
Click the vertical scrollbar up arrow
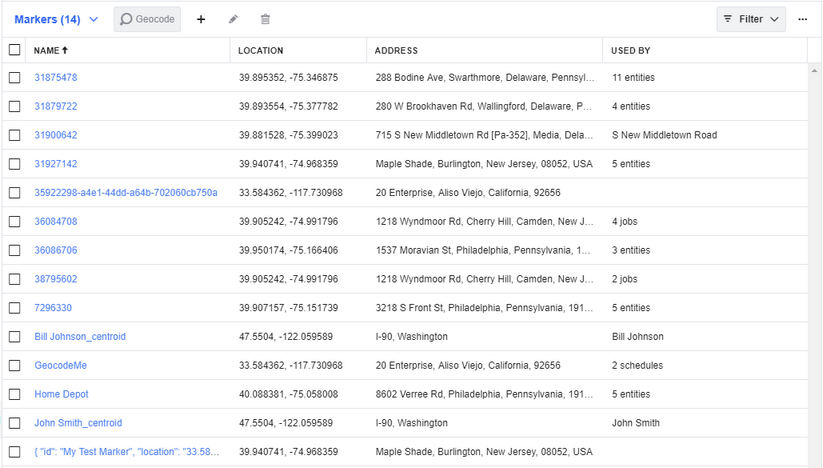[815, 68]
